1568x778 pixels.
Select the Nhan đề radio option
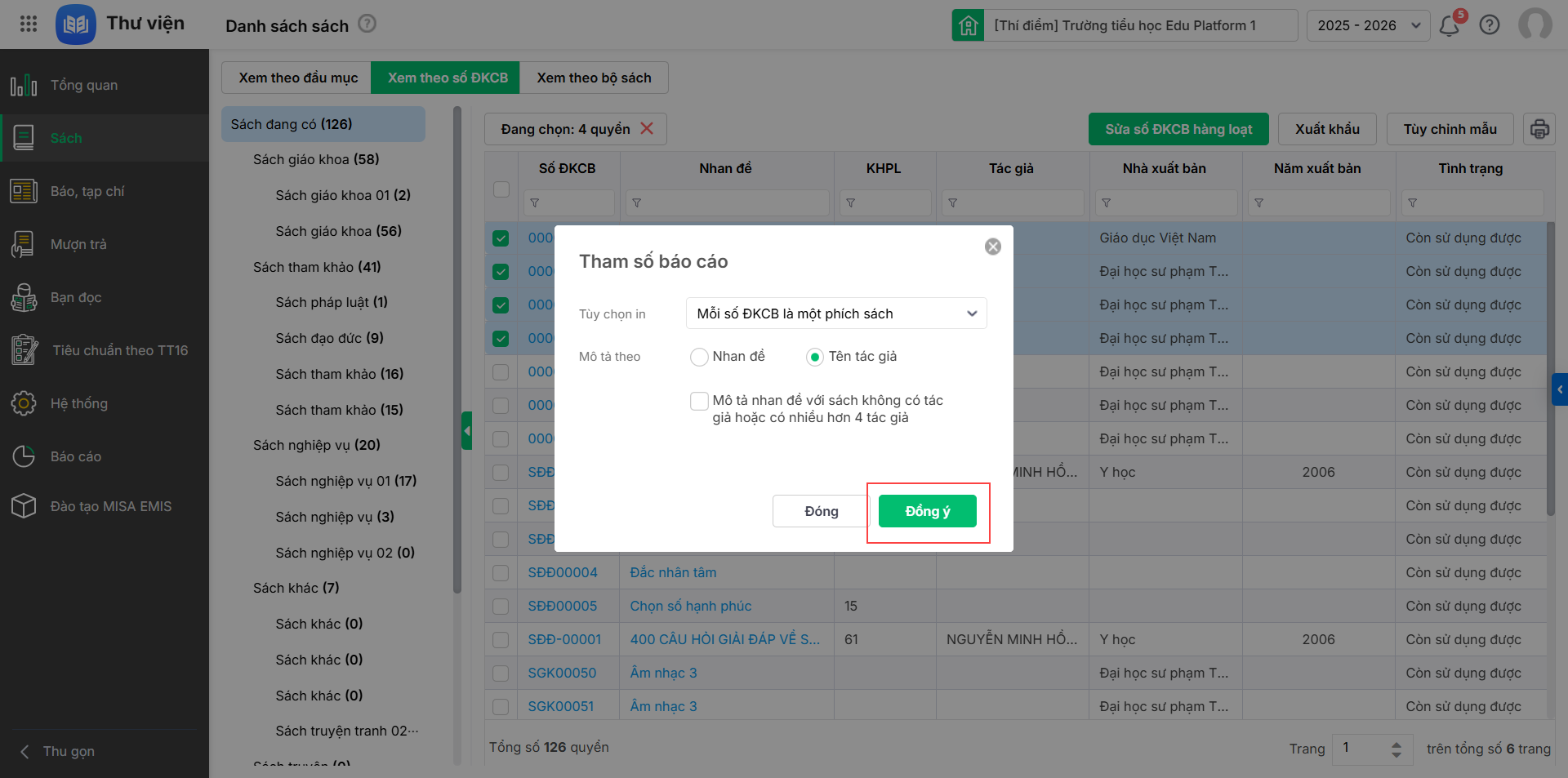(x=699, y=357)
